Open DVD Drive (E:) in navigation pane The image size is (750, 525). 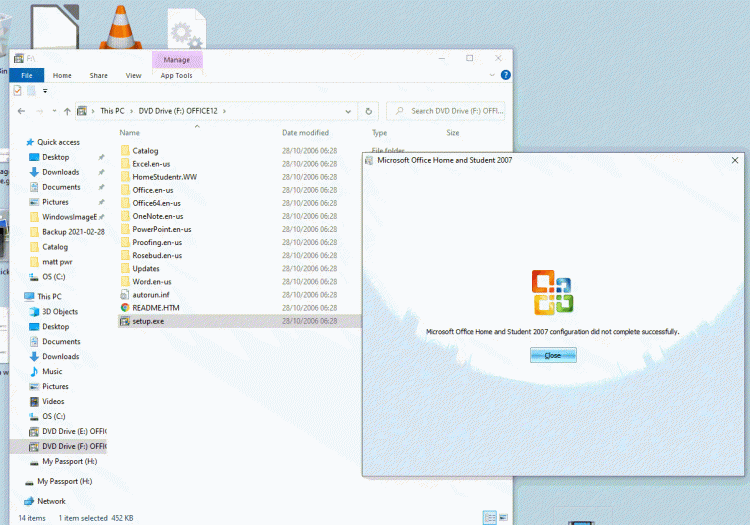click(74, 431)
